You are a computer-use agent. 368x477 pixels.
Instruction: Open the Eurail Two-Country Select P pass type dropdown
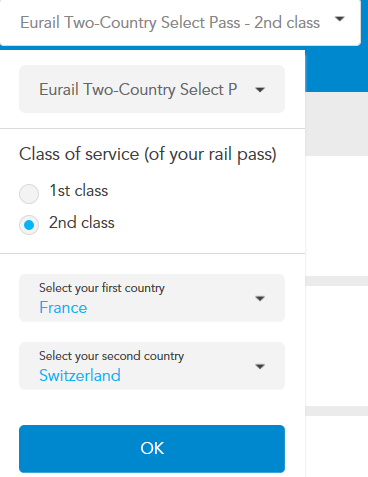point(152,89)
